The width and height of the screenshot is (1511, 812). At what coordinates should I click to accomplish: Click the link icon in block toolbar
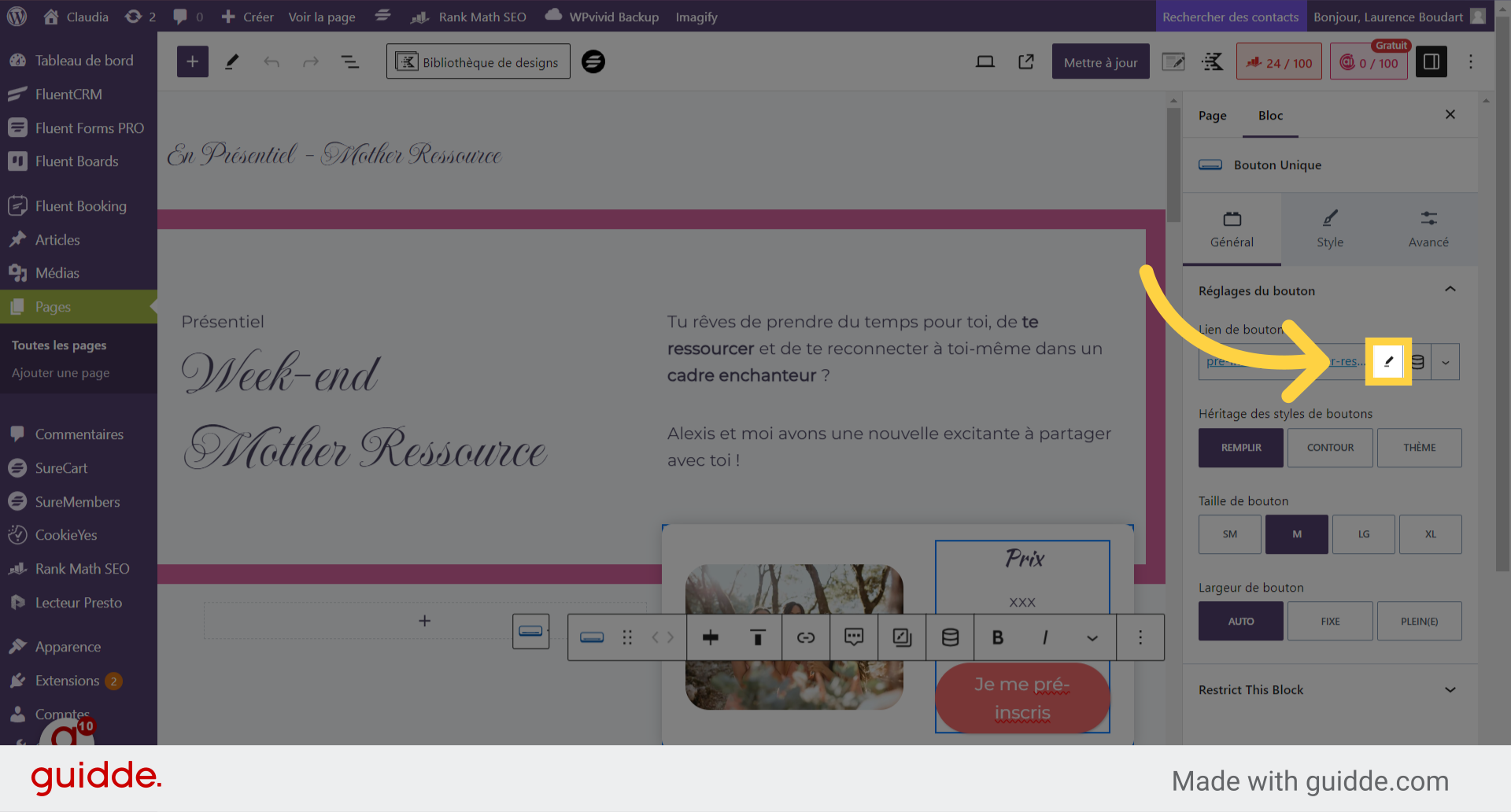coord(806,637)
